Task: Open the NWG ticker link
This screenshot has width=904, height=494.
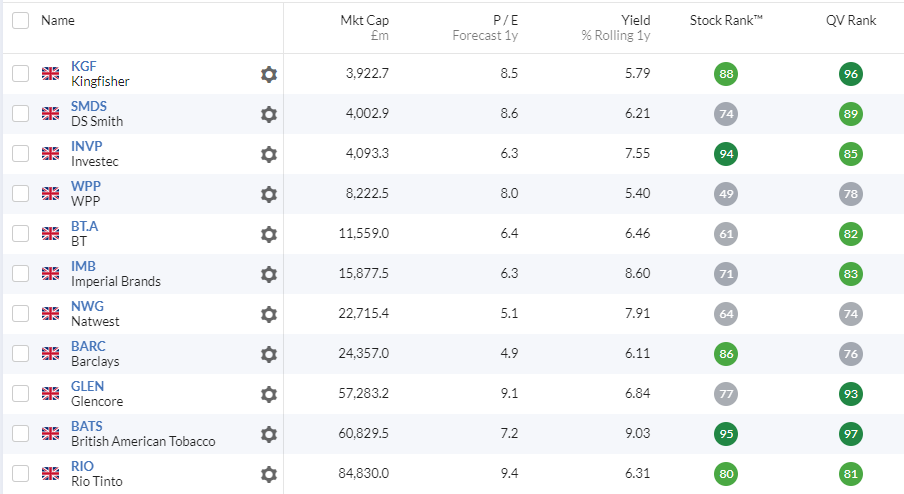Action: pyautogui.click(x=87, y=306)
